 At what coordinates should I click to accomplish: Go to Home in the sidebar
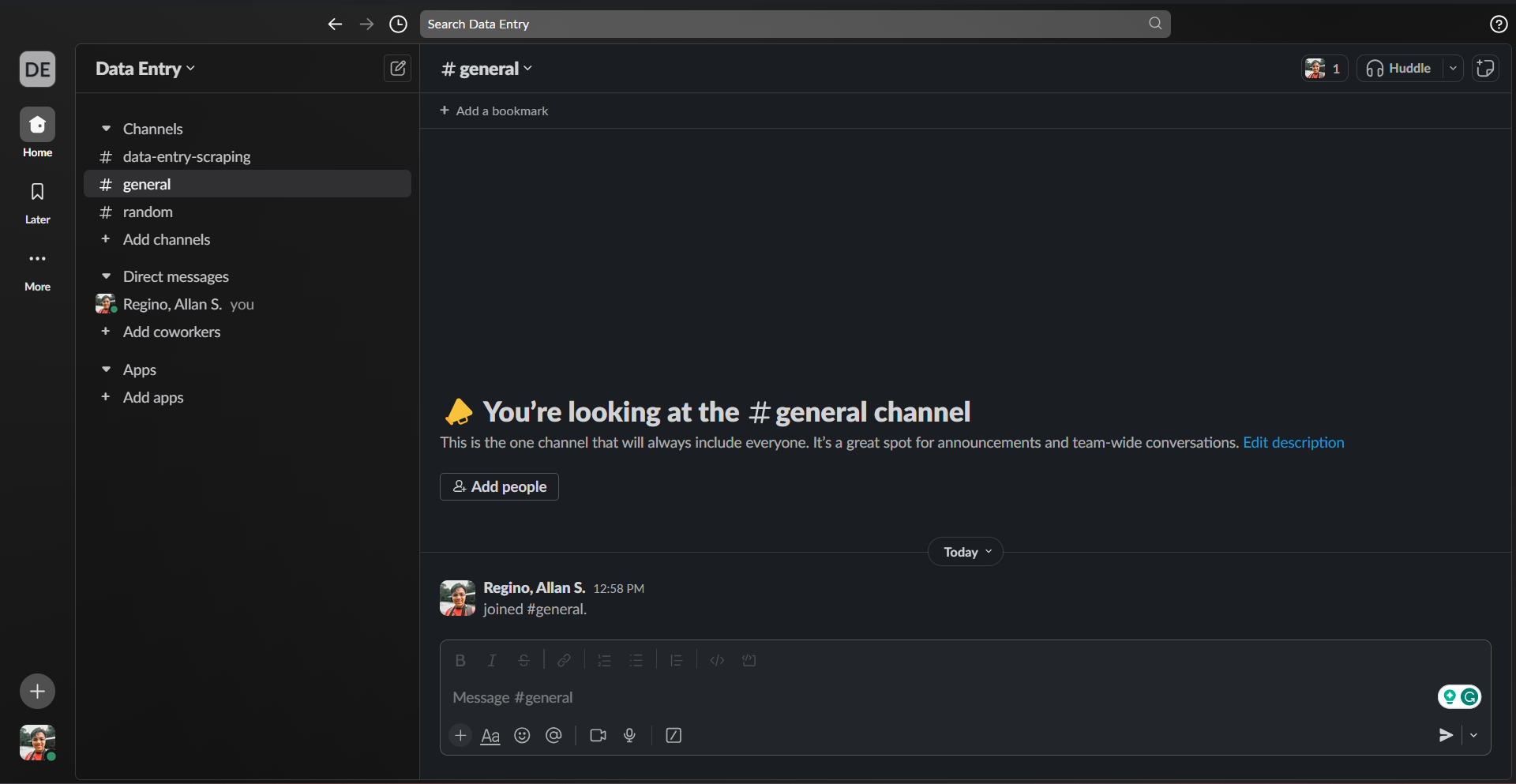point(37,133)
